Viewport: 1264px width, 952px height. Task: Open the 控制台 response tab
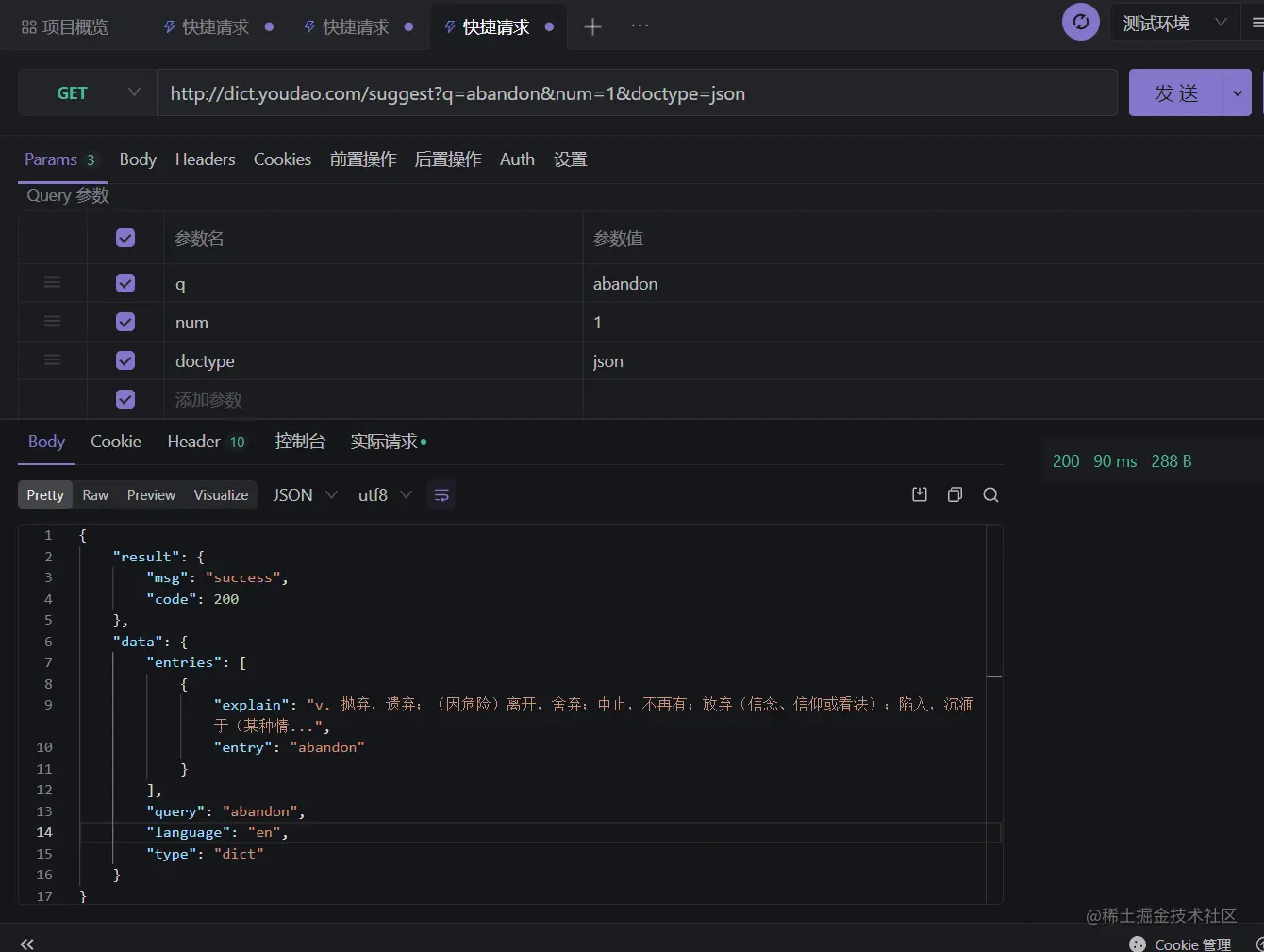coord(300,441)
